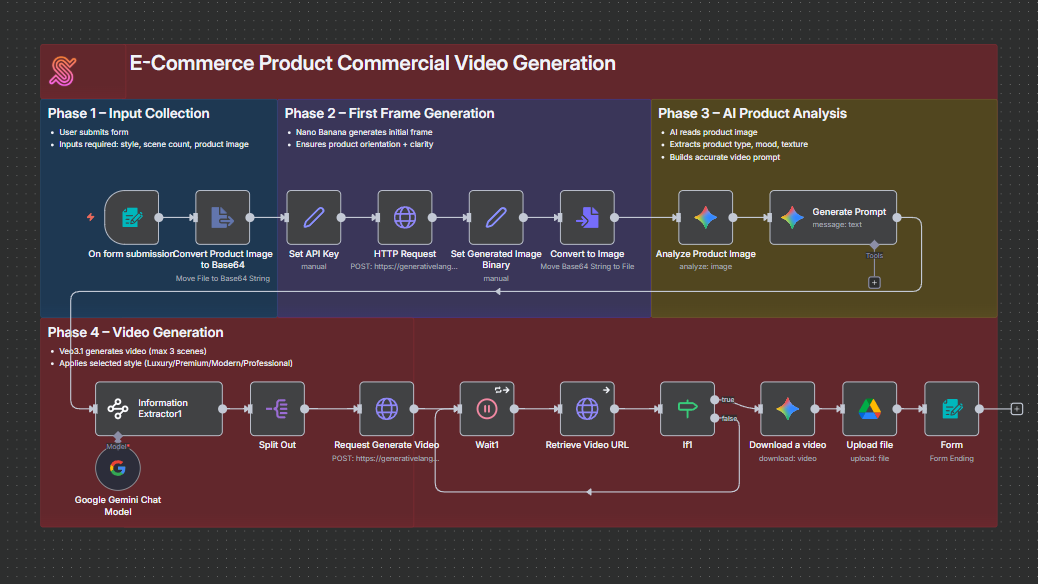Click the plus to add a Tool below Generate Prompt
The width and height of the screenshot is (1038, 584).
873,283
